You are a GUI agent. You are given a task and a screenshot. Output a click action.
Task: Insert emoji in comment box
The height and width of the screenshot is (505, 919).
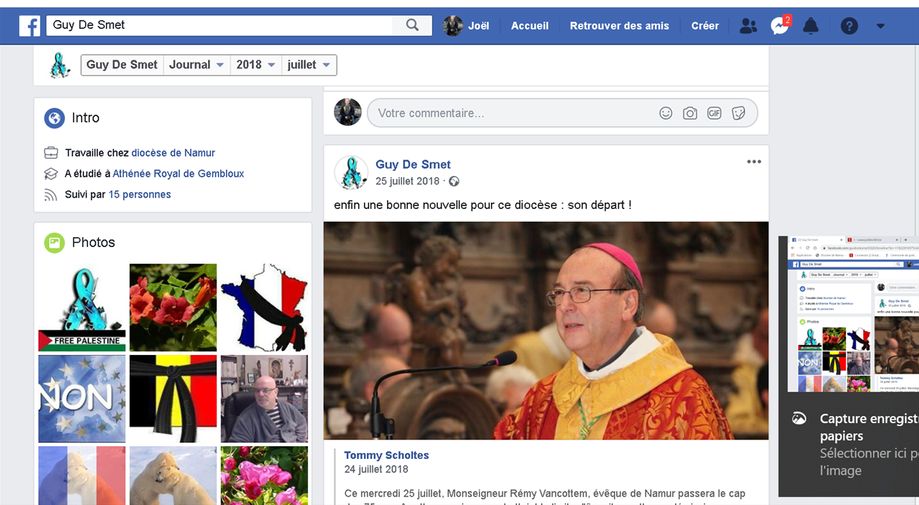tap(666, 113)
